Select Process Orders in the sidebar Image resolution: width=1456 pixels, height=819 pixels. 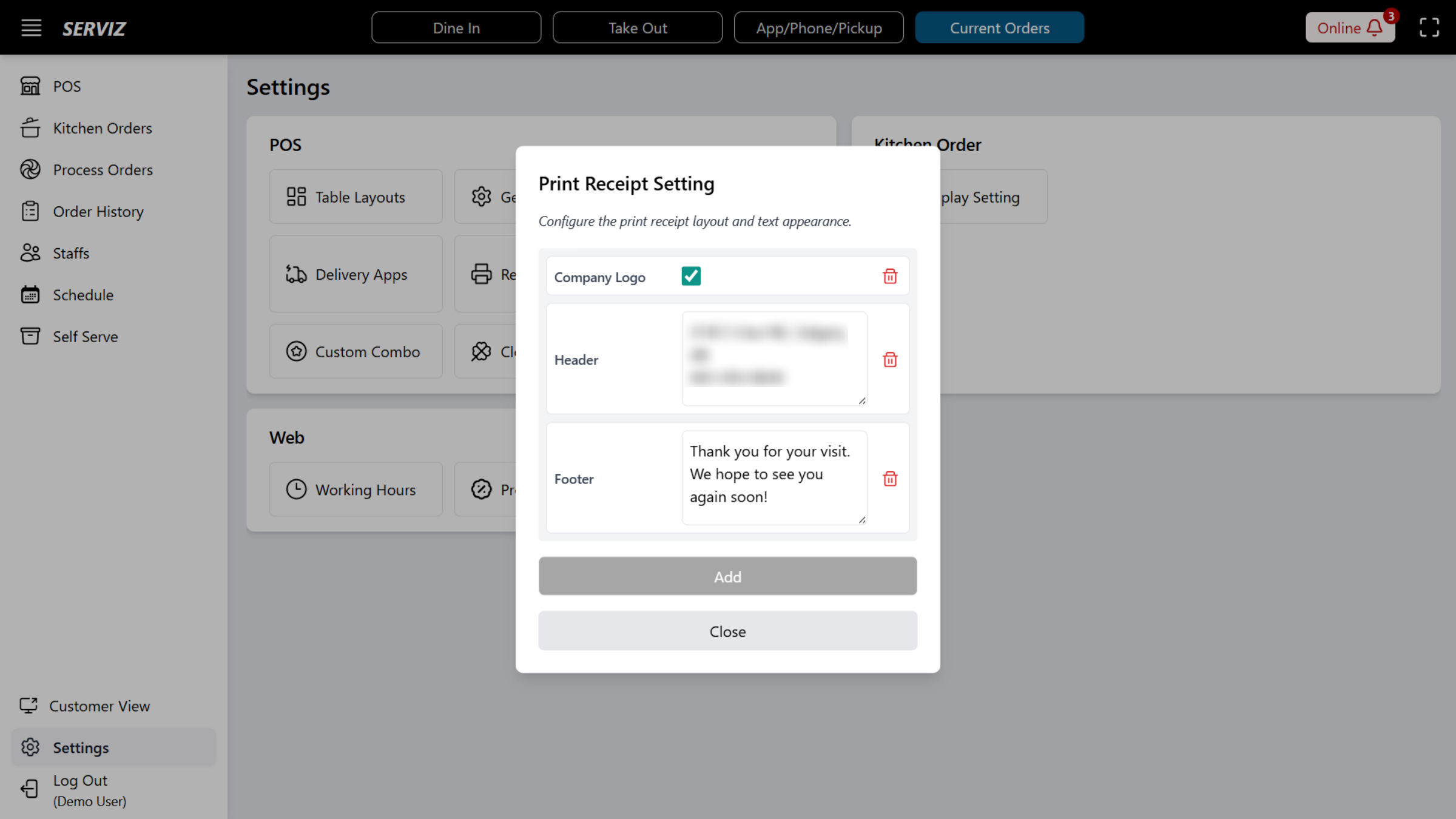(x=30, y=169)
